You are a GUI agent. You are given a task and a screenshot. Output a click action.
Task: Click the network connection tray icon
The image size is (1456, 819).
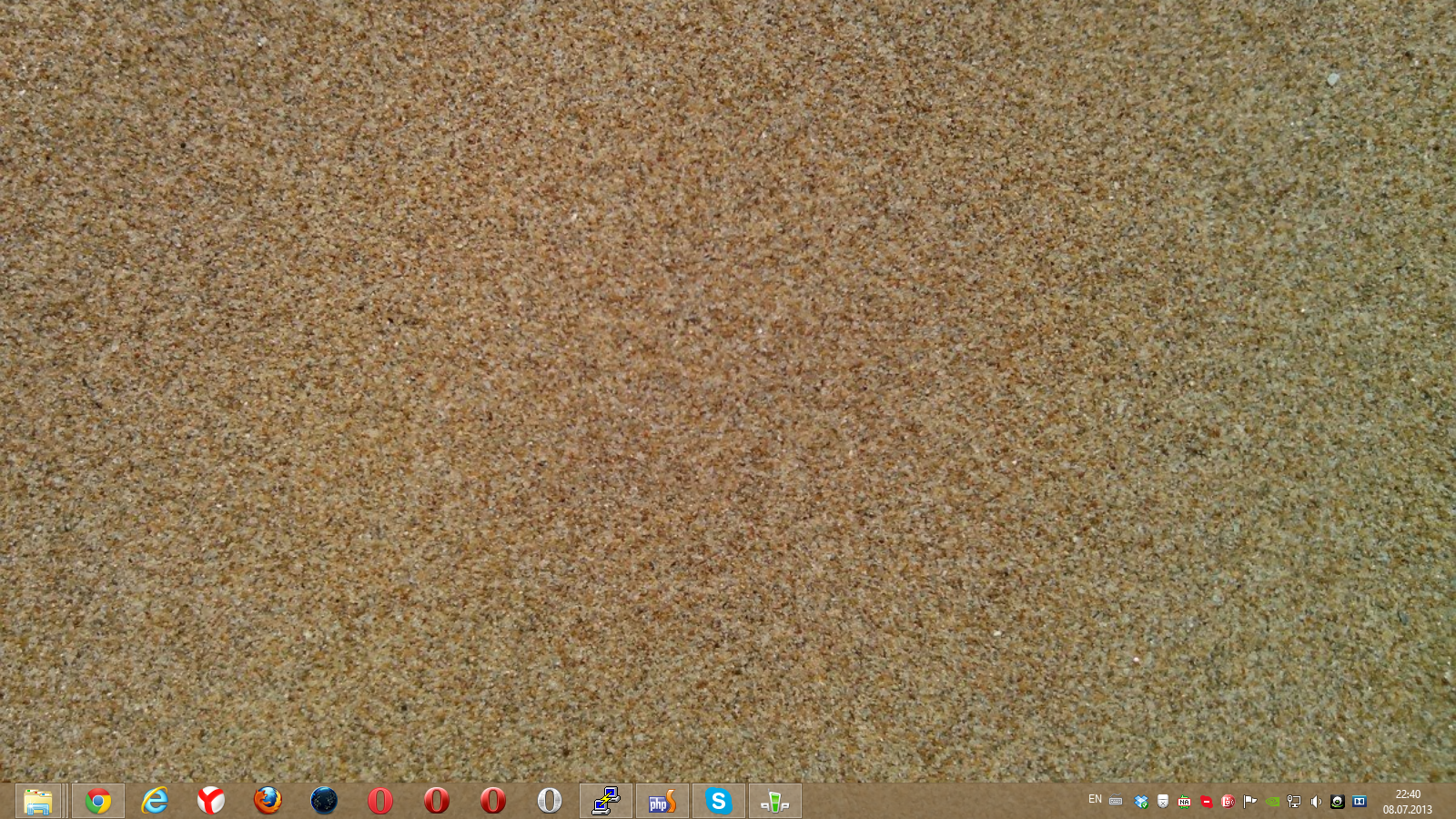tap(1294, 802)
